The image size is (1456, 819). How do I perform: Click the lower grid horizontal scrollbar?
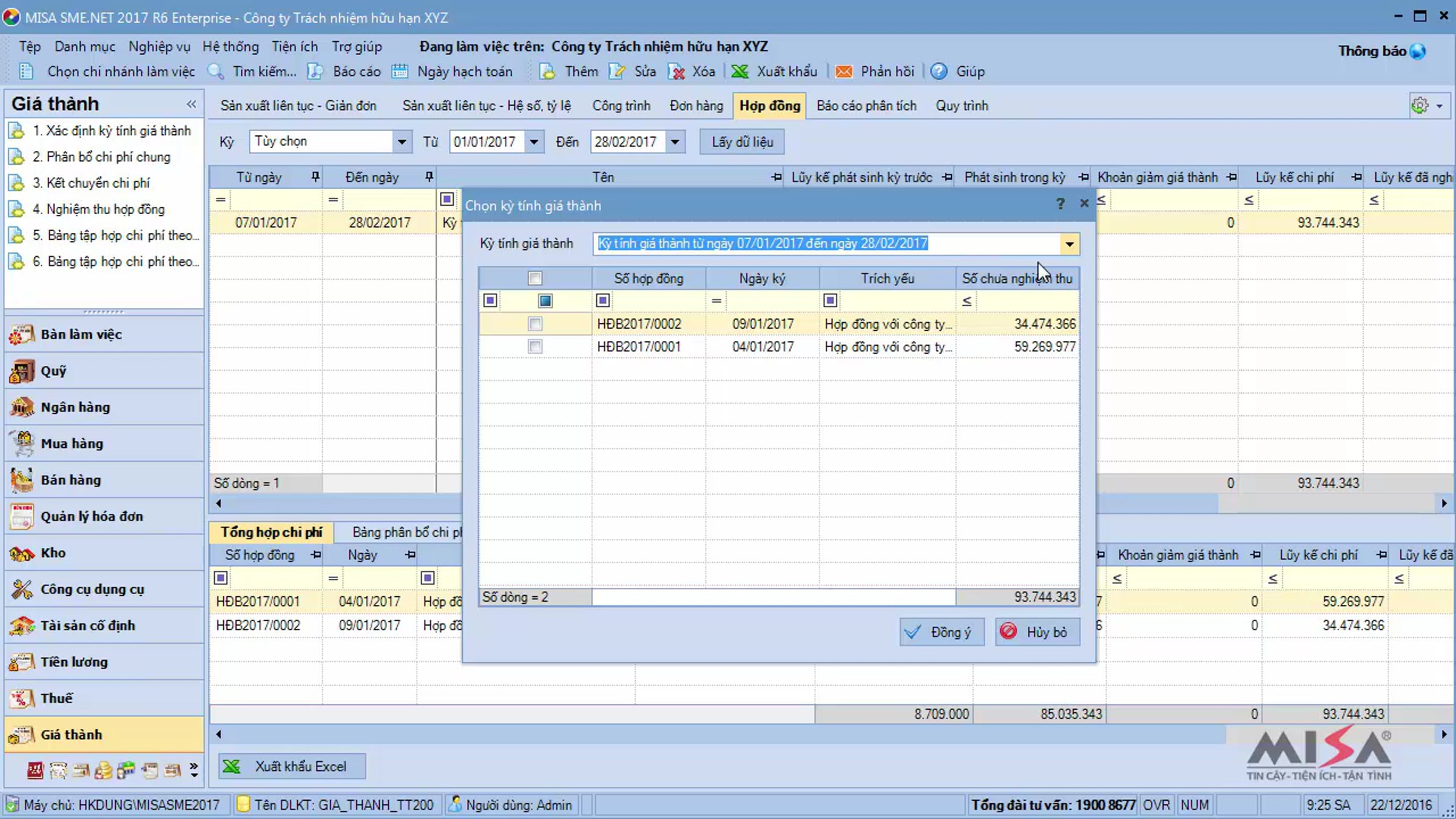tap(831, 735)
